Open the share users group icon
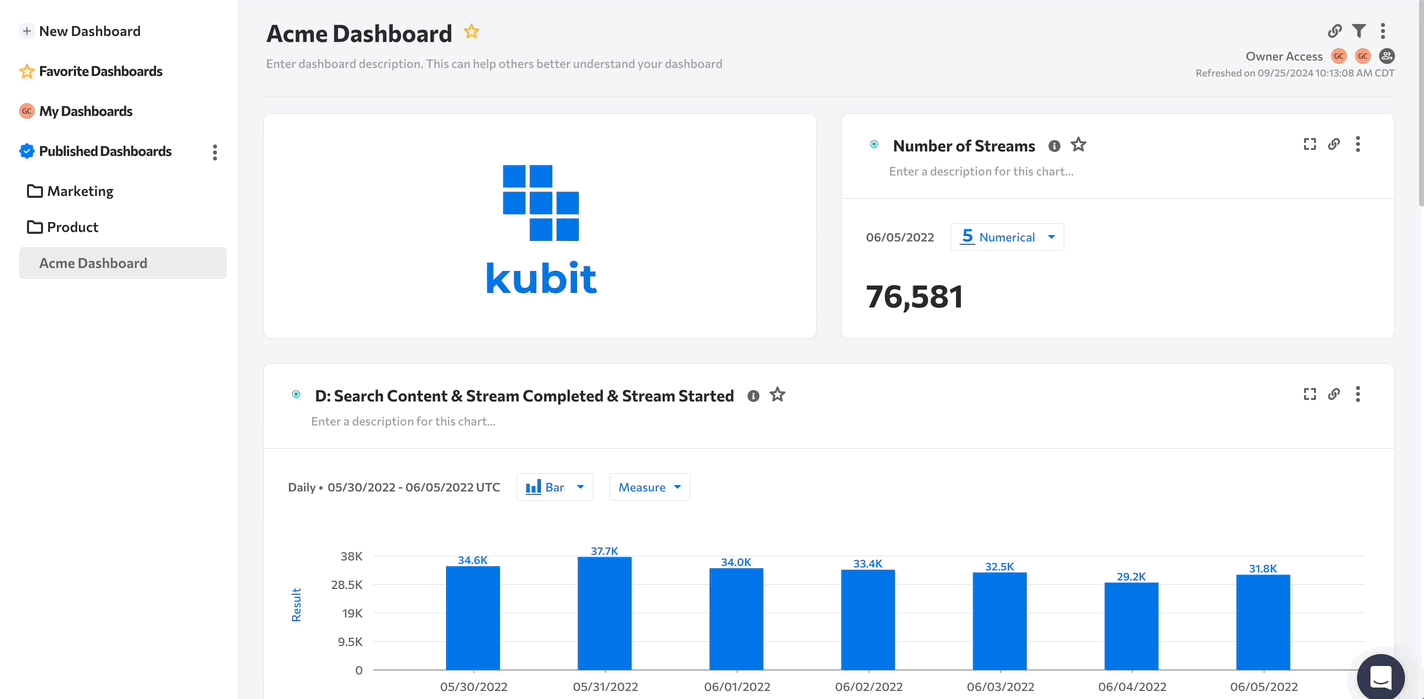The image size is (1424, 699). pyautogui.click(x=1386, y=56)
